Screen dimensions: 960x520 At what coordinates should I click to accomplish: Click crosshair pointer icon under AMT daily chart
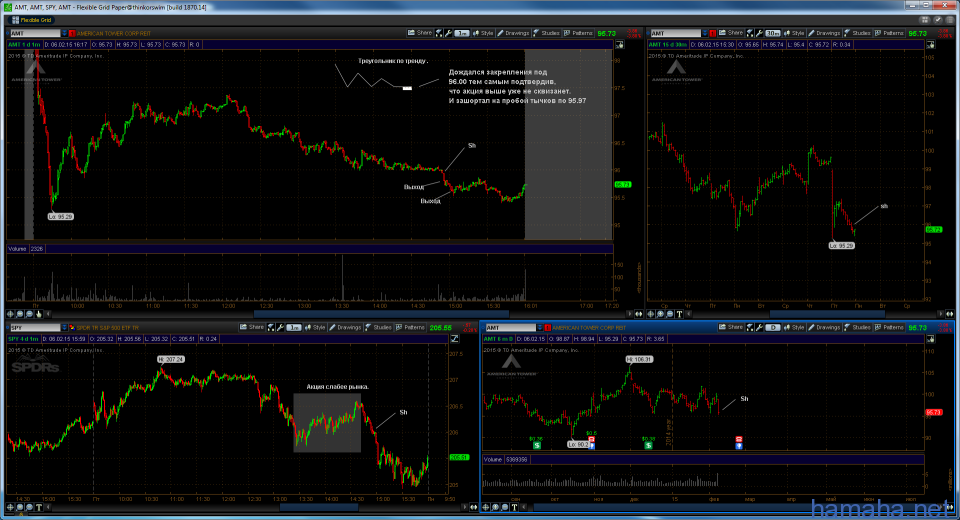pyautogui.click(x=486, y=507)
